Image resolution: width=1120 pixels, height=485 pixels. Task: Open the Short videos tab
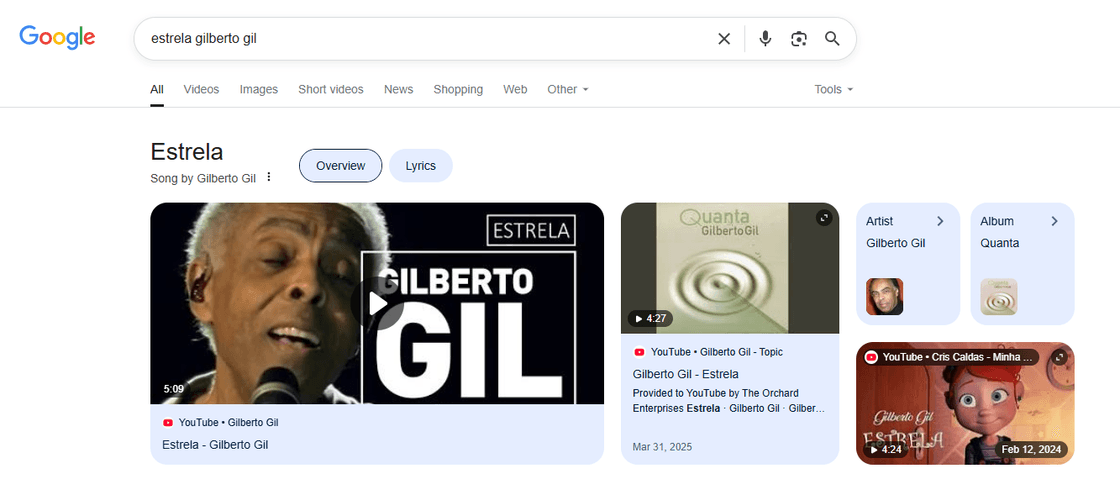point(331,89)
